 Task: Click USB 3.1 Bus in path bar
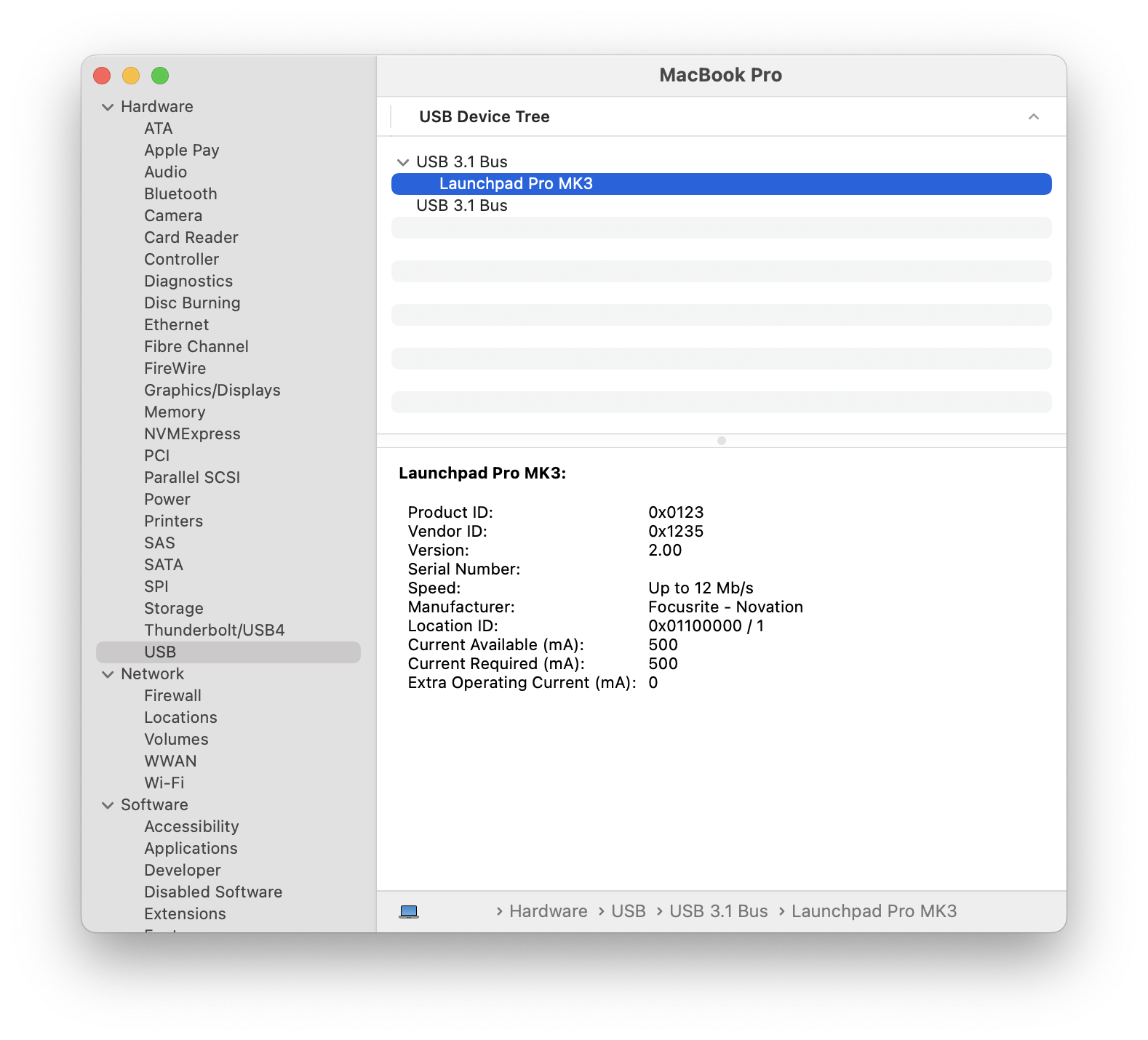pyautogui.click(x=719, y=911)
